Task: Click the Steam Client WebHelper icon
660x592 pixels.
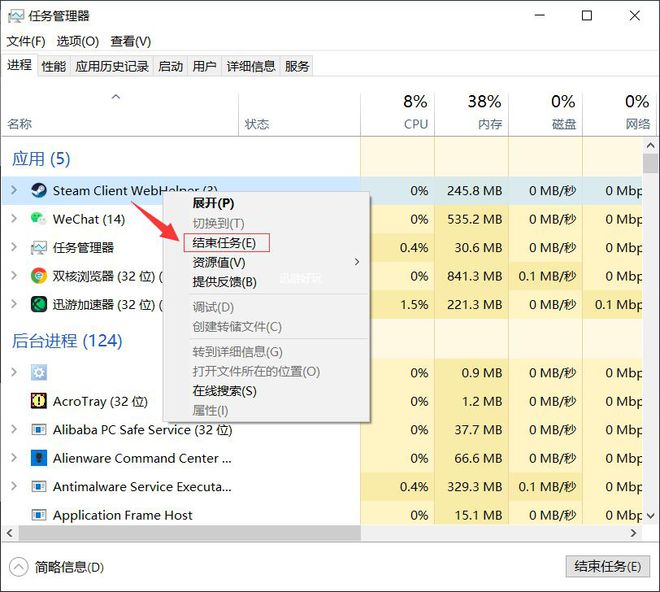Action: [39, 191]
